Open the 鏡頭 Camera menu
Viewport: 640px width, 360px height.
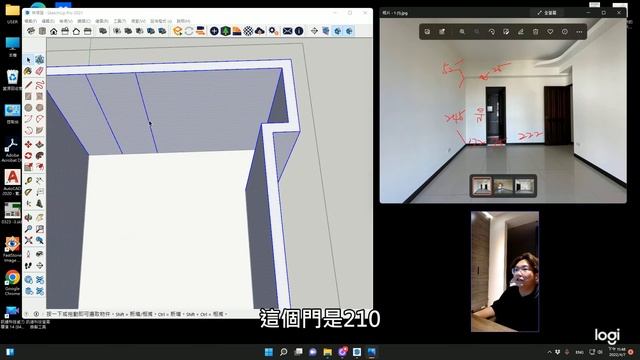[84, 21]
